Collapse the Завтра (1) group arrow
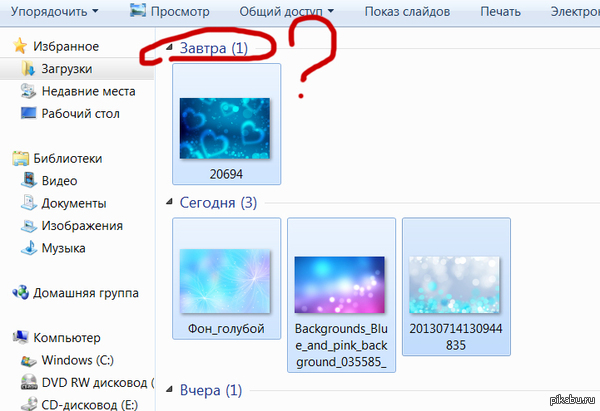This screenshot has height=411, width=600. [x=169, y=47]
